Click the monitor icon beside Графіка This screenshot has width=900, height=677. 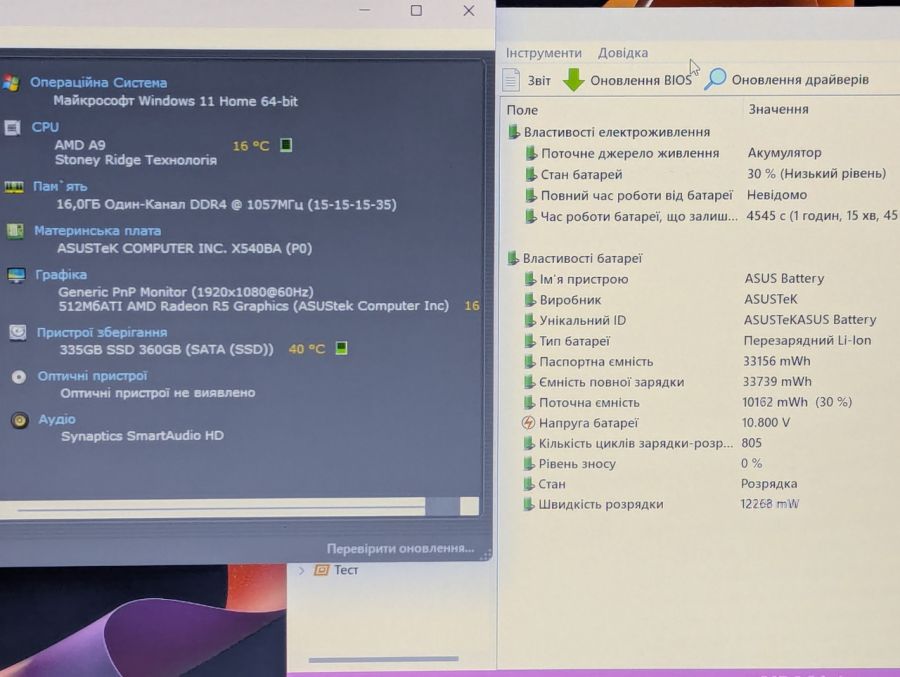(x=16, y=275)
